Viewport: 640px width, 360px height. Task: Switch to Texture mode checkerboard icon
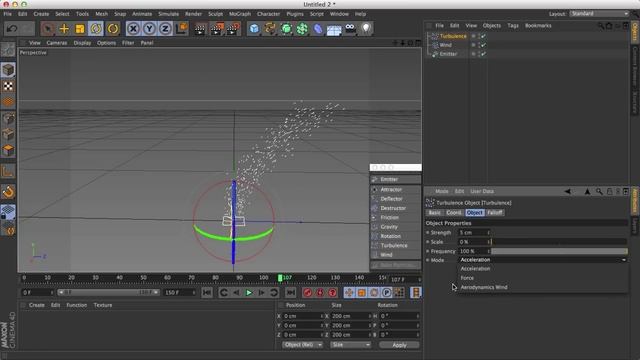(x=8, y=86)
